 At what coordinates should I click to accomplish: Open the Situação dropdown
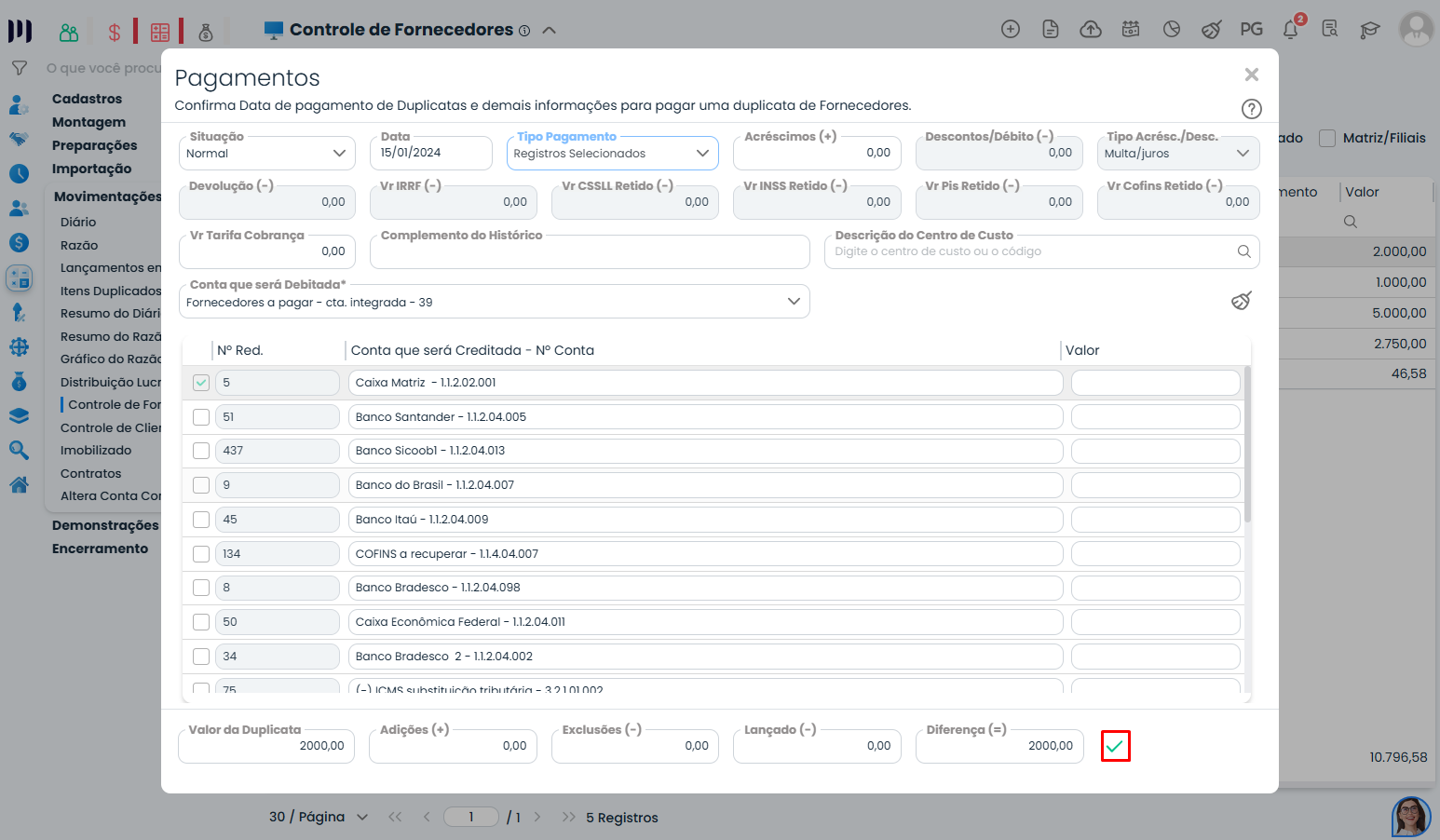pos(267,154)
